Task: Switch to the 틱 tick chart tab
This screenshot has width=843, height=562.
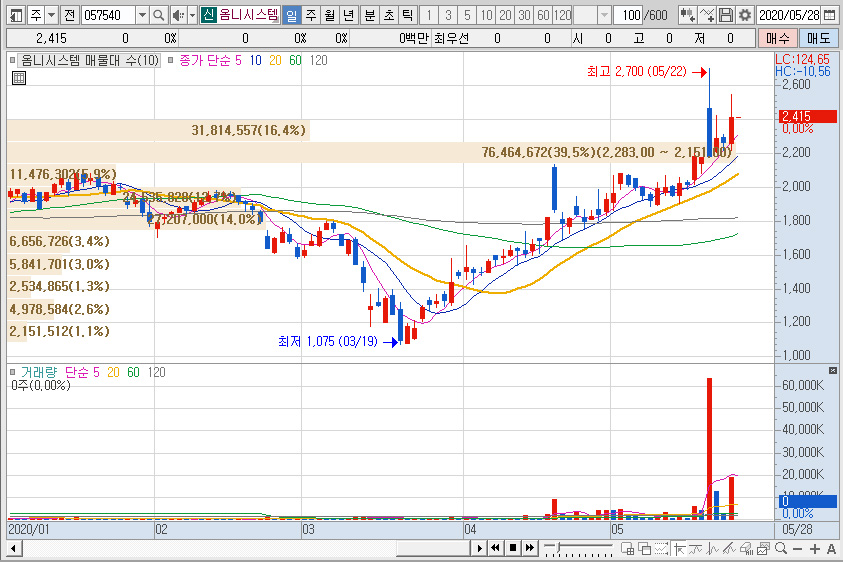Action: (408, 15)
